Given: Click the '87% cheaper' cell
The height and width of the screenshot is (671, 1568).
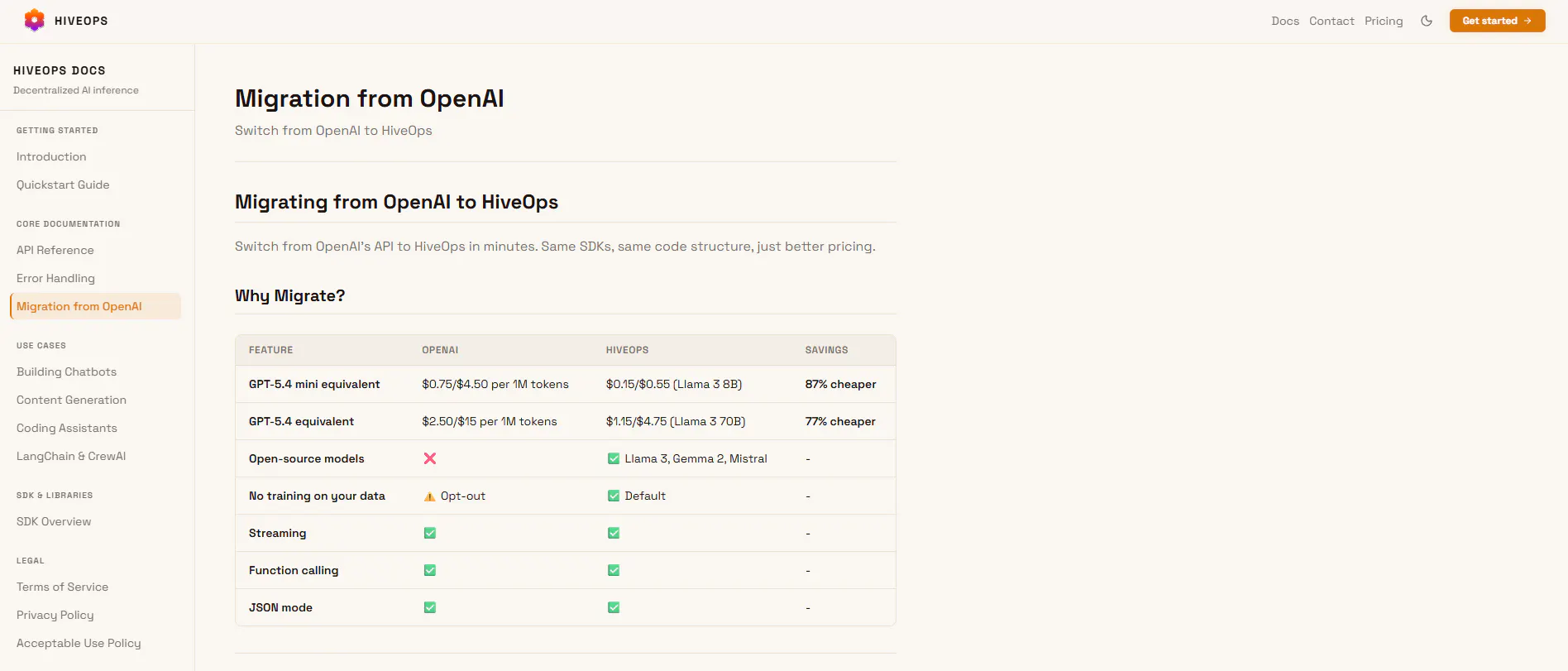Looking at the screenshot, I should coord(840,384).
